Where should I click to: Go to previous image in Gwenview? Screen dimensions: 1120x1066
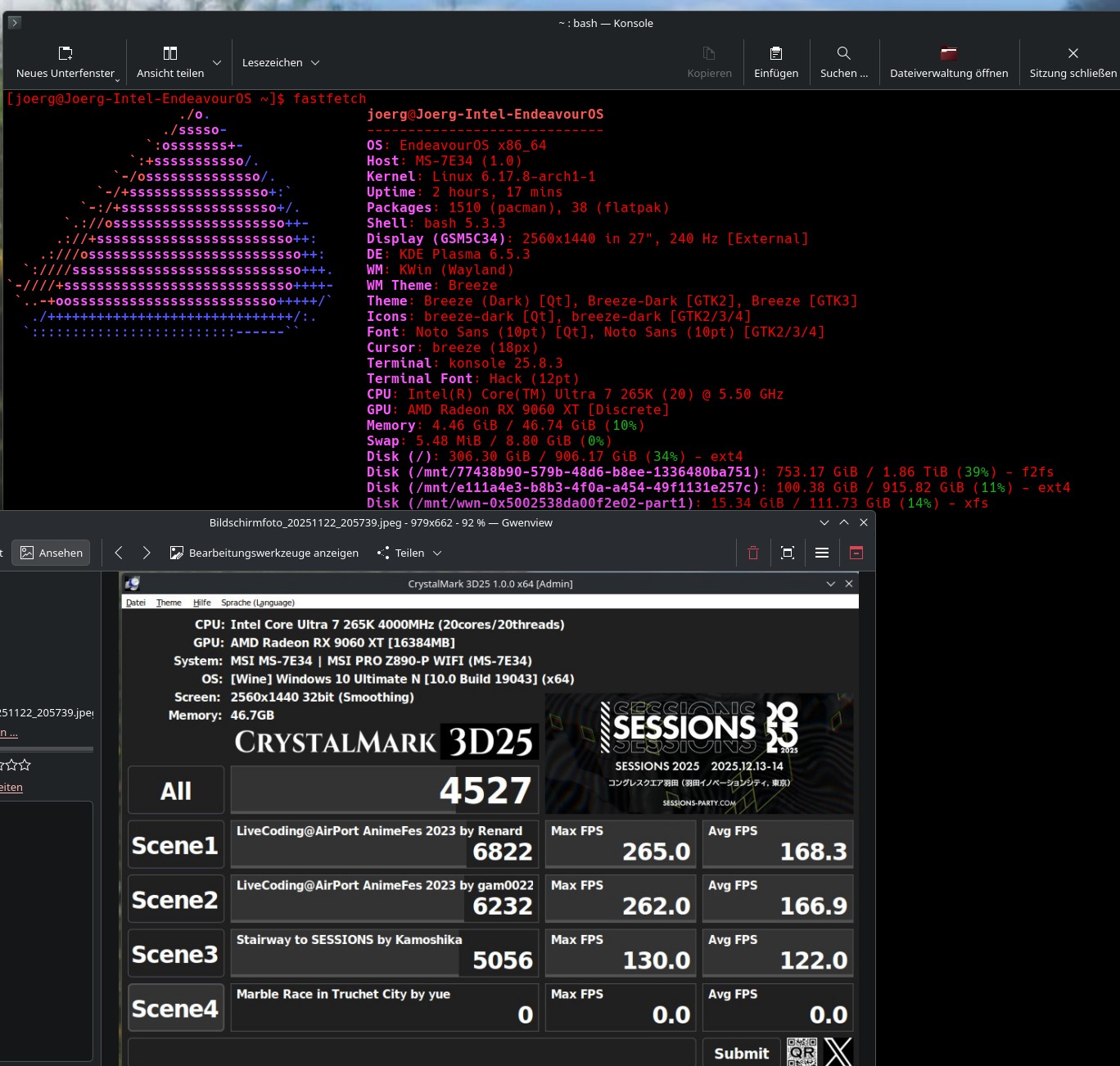click(x=119, y=553)
